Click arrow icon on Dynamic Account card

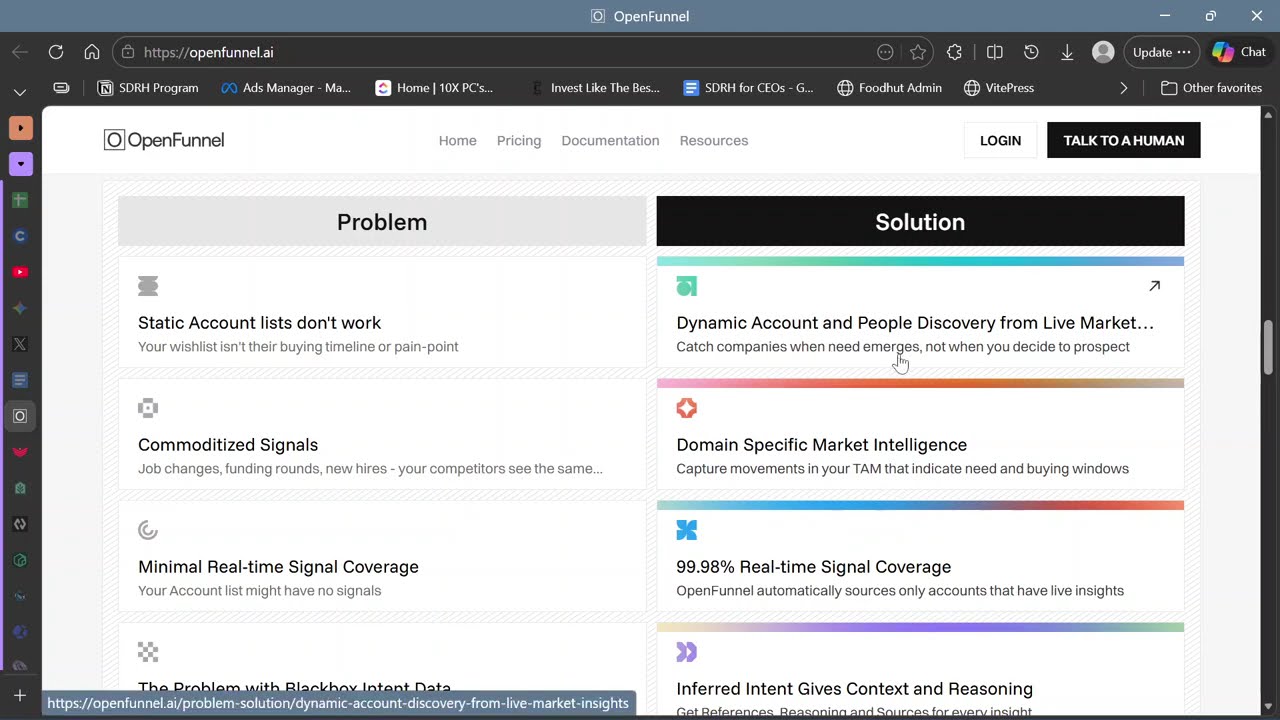tap(1154, 286)
